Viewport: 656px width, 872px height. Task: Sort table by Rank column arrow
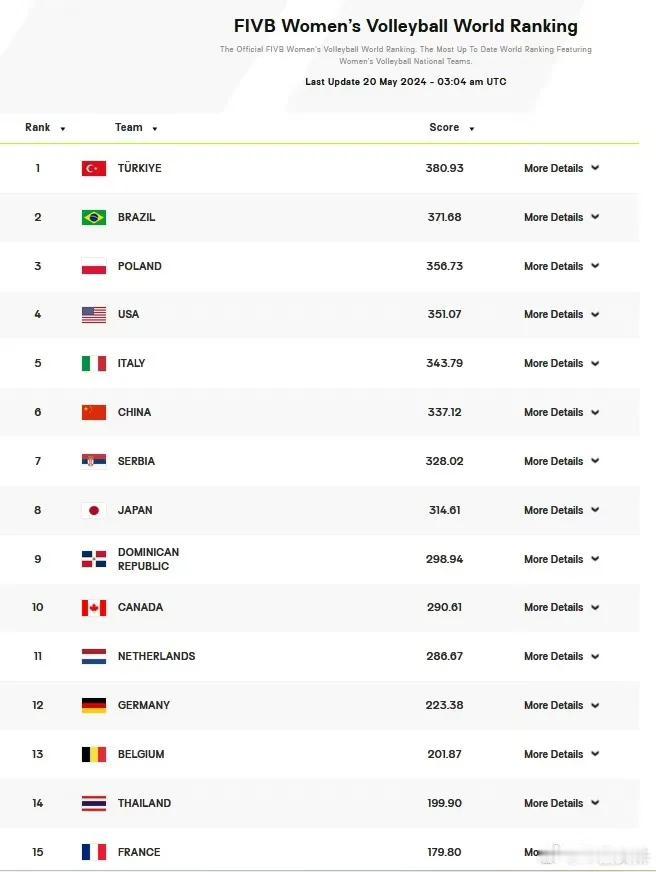click(x=63, y=128)
